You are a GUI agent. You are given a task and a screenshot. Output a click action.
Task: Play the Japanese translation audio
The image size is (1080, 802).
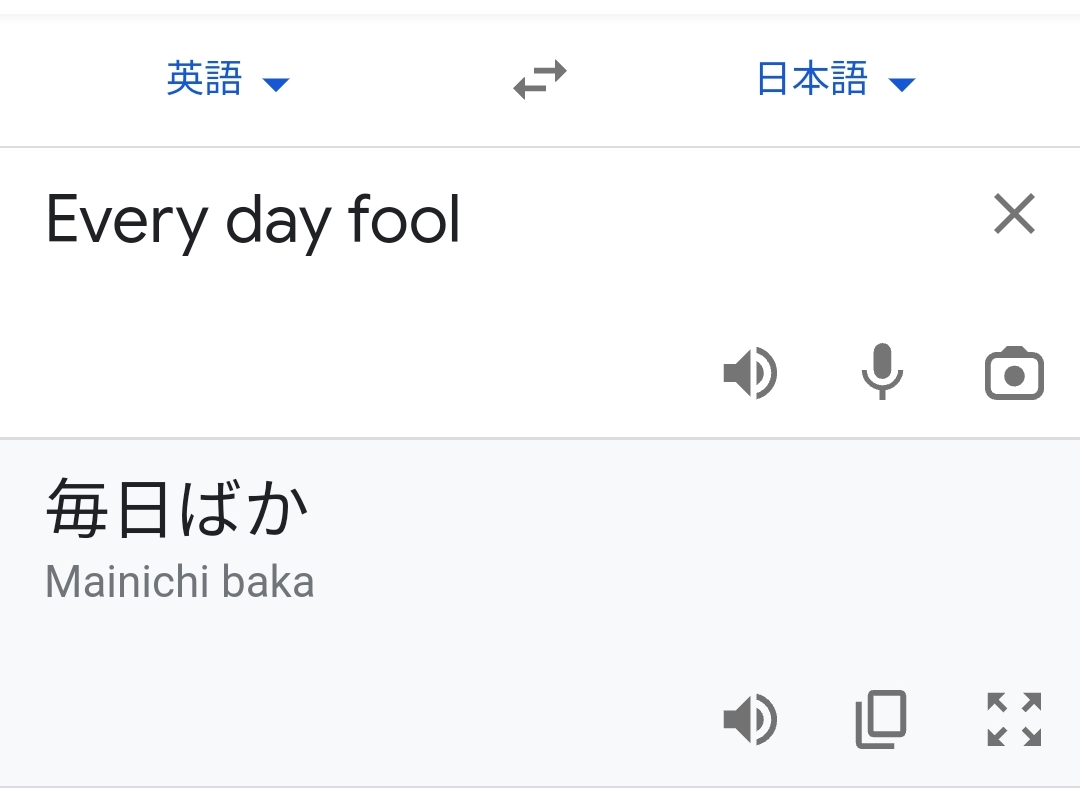[750, 720]
